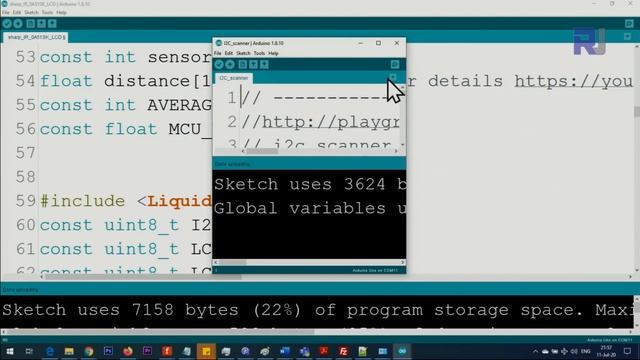Open Premiere Pro from the taskbar
Screen dimensions: 640x360
[147, 351]
